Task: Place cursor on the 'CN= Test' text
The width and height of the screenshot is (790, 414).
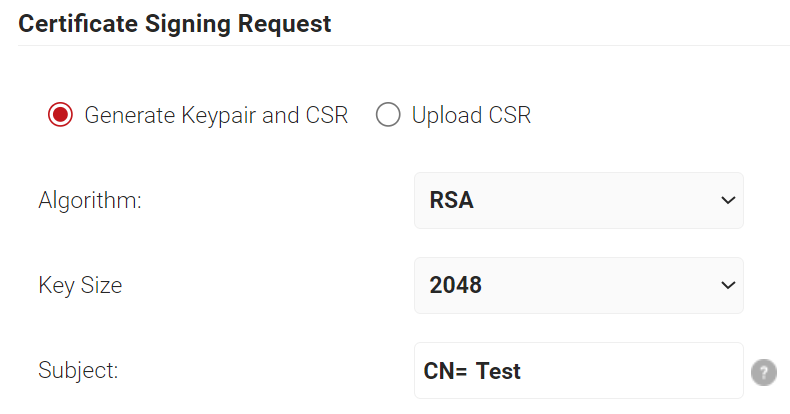Action: click(472, 371)
